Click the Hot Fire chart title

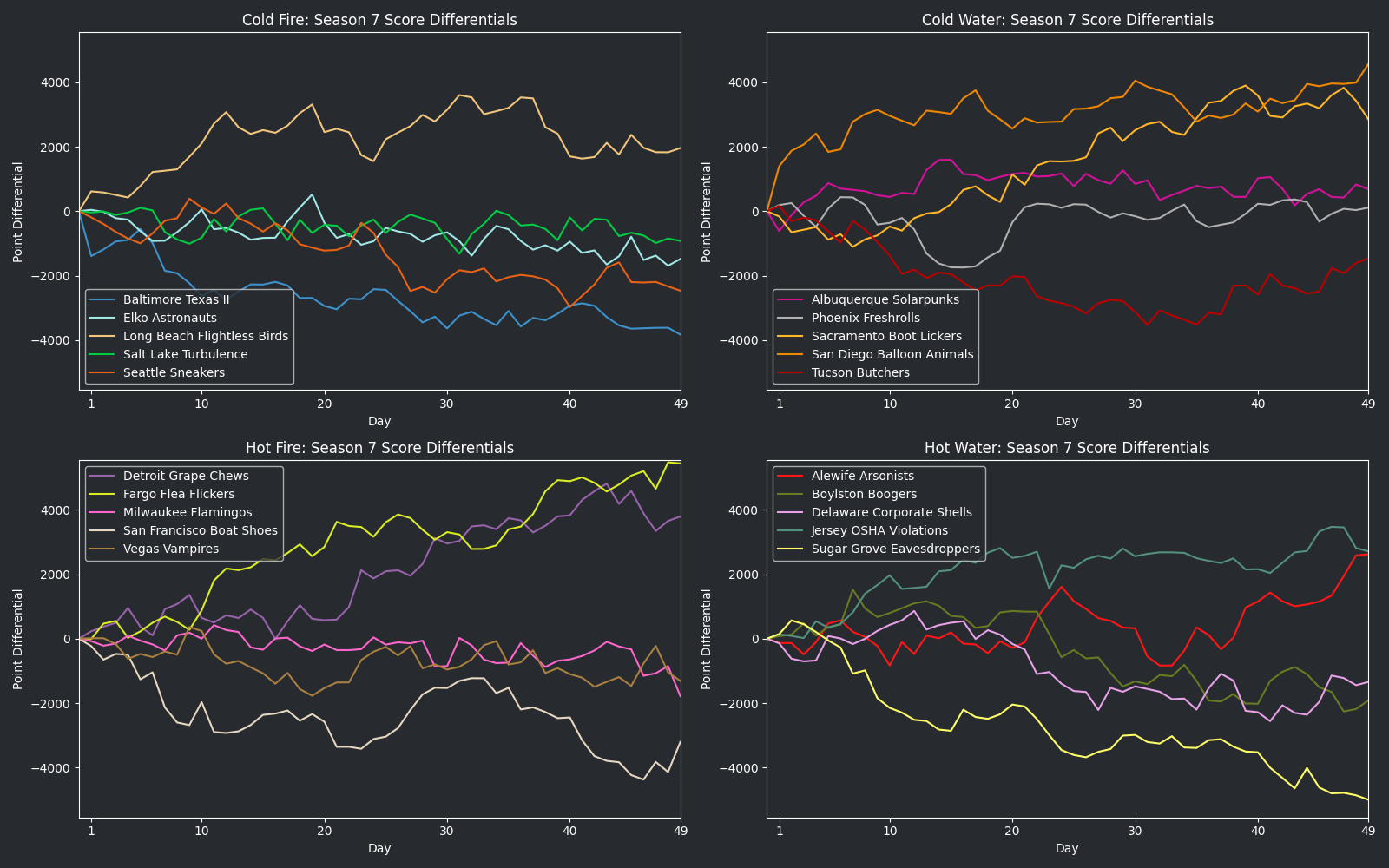pos(379,448)
